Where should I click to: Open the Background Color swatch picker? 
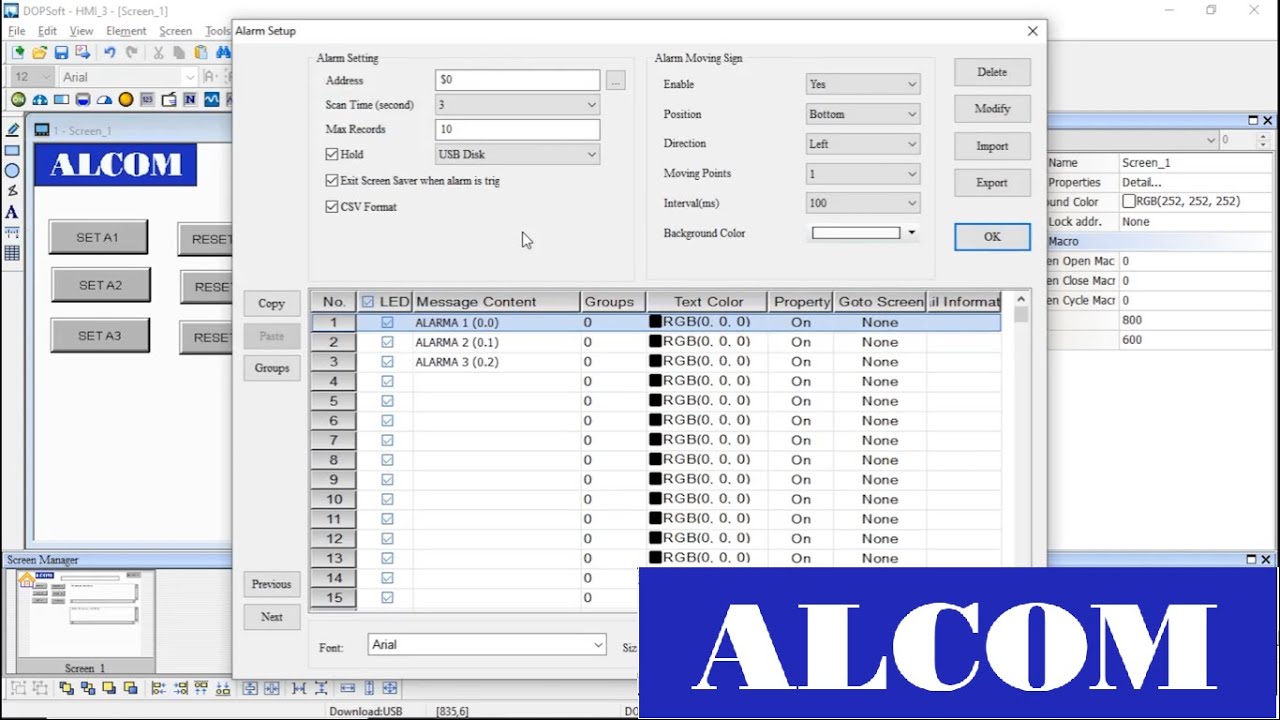864,233
